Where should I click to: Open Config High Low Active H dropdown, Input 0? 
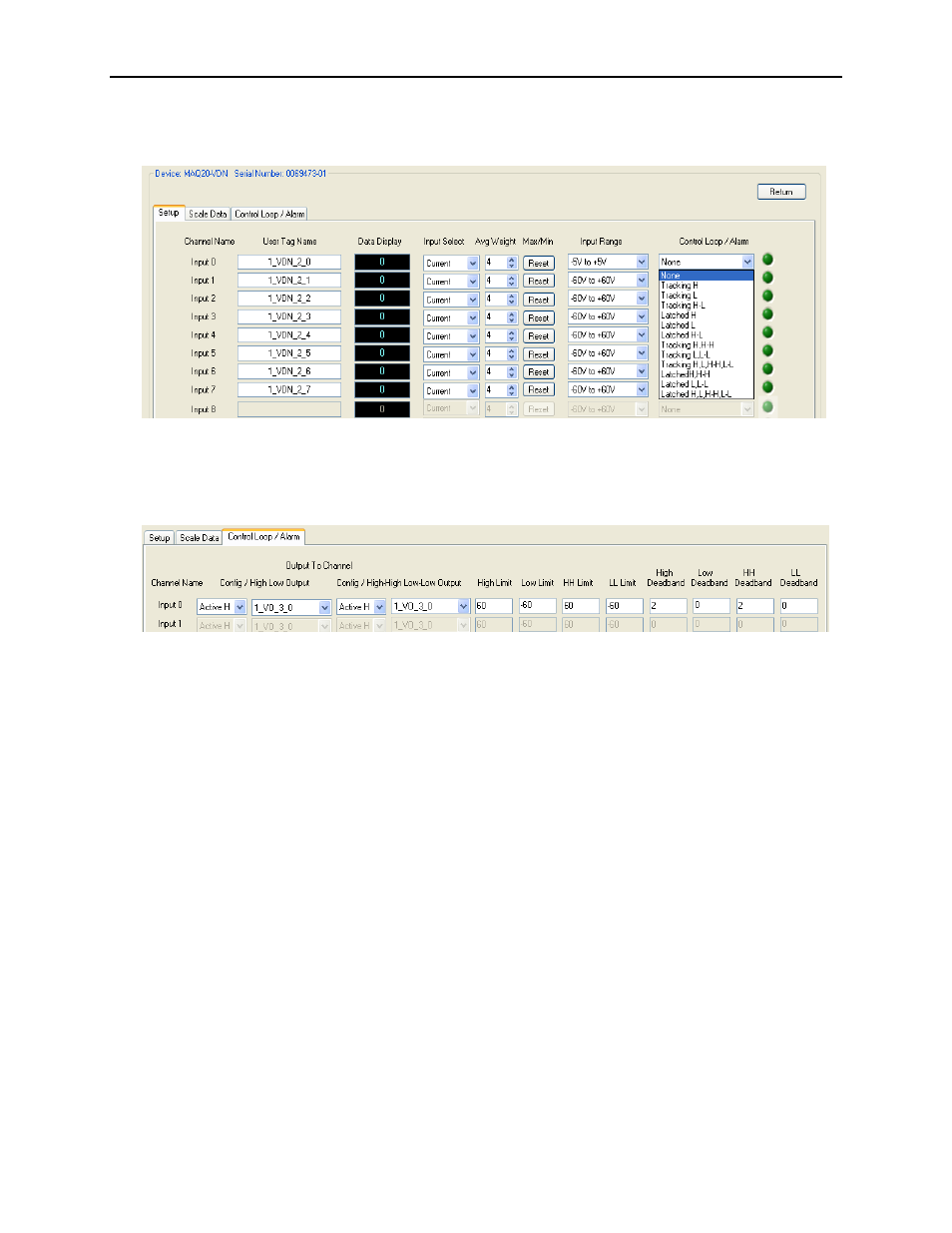[222, 607]
